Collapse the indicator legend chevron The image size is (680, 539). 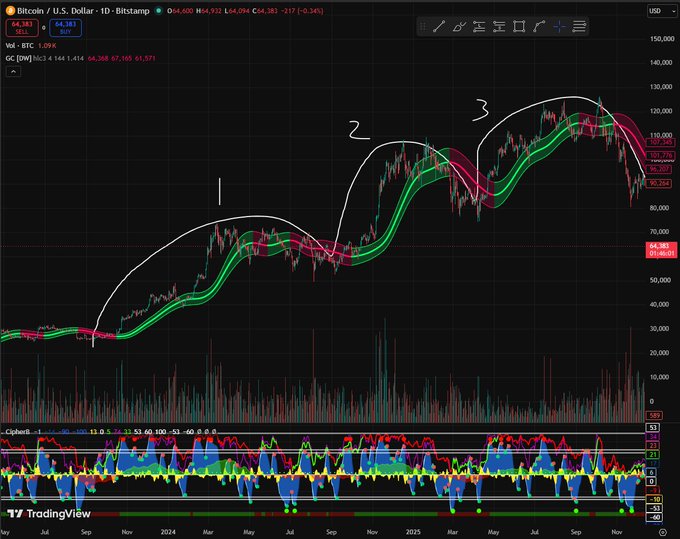[x=13, y=72]
